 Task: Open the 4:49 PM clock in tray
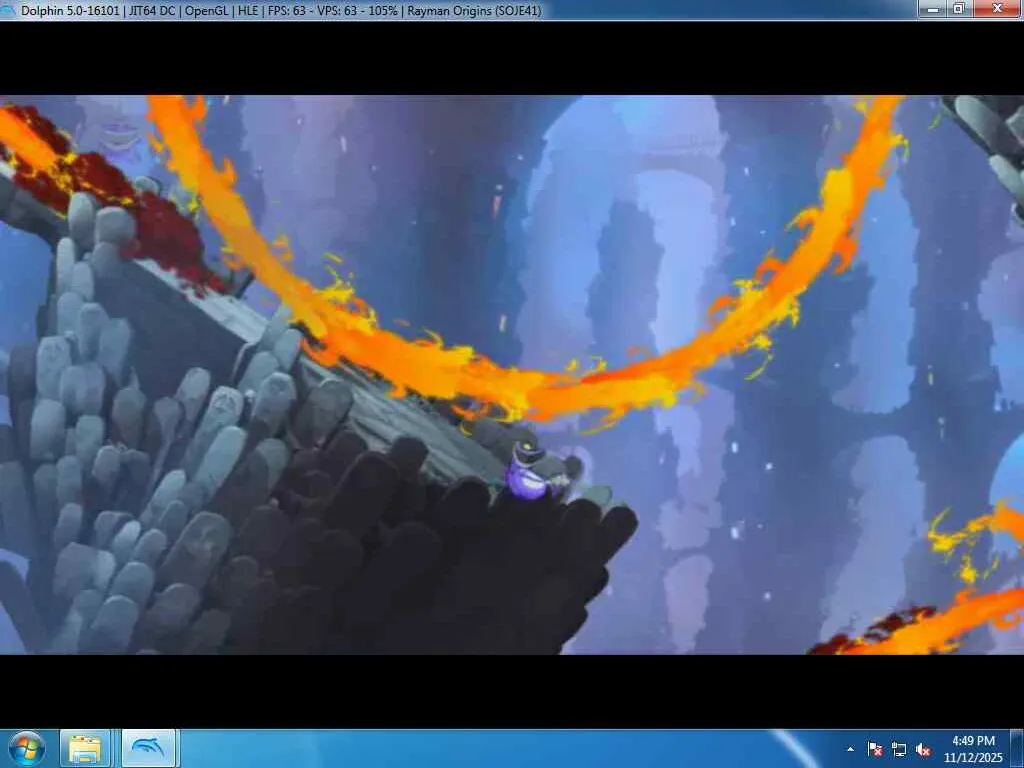(972, 749)
